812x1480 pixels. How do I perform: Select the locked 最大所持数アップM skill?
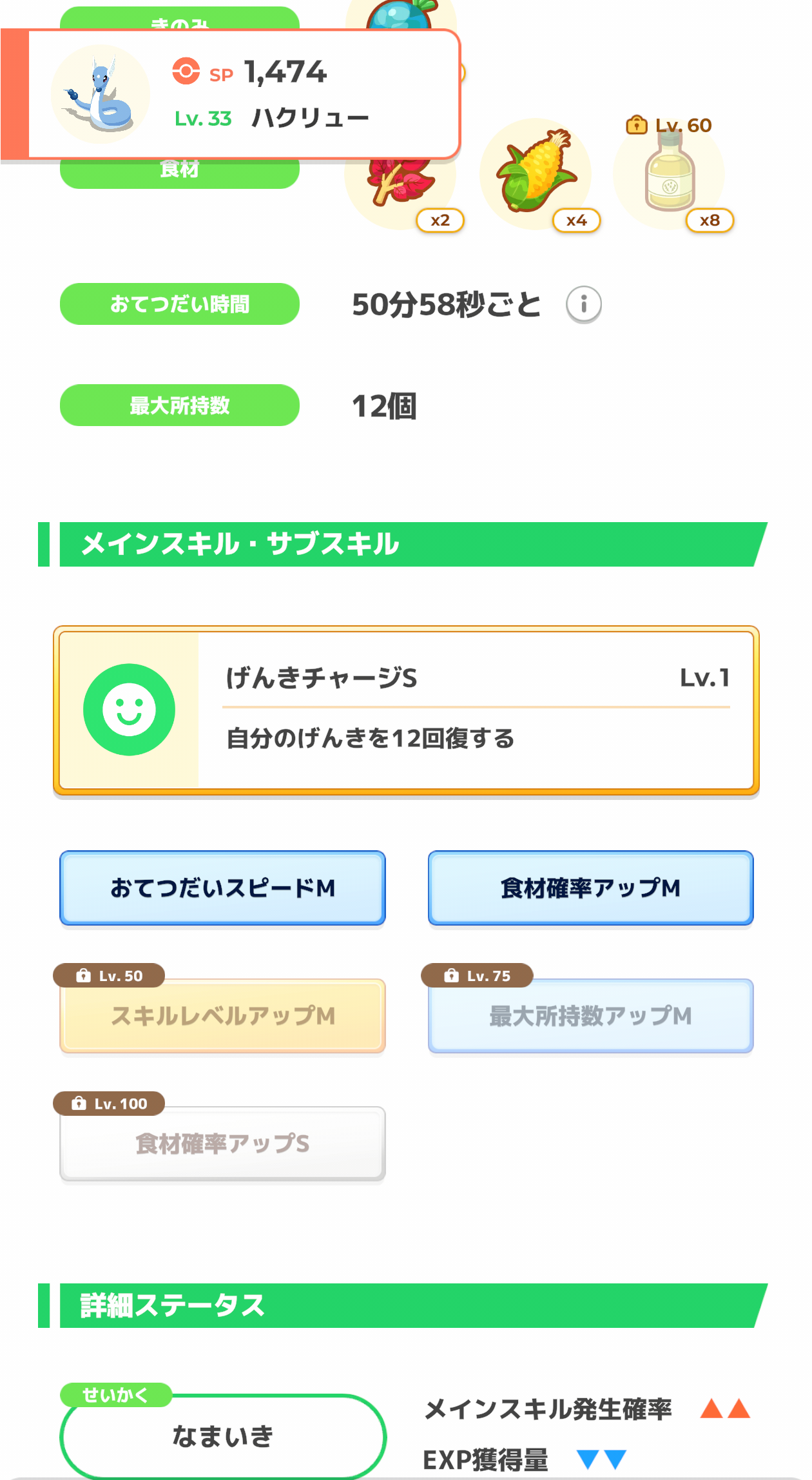click(590, 1016)
